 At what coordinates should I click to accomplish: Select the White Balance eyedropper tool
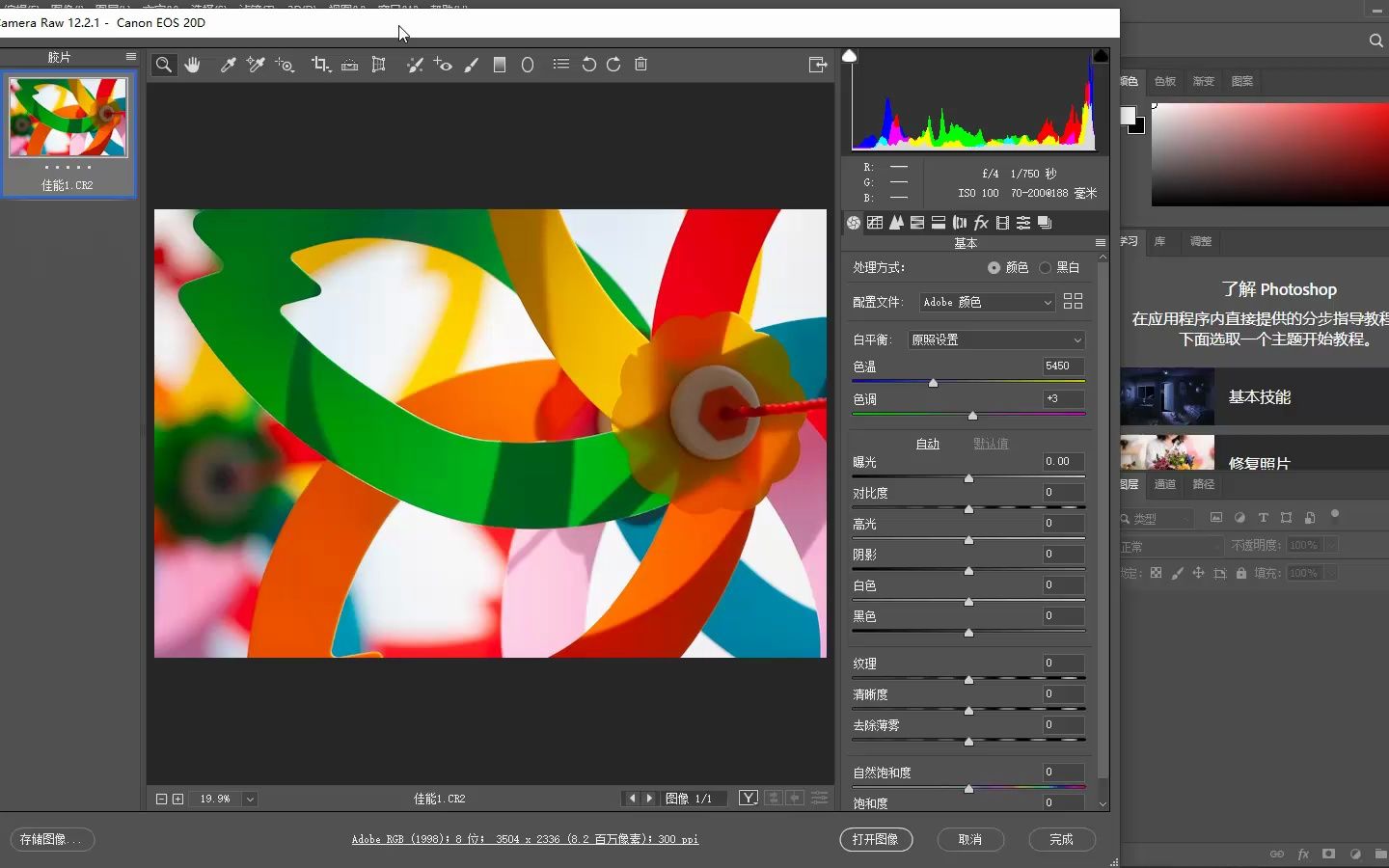coord(229,65)
